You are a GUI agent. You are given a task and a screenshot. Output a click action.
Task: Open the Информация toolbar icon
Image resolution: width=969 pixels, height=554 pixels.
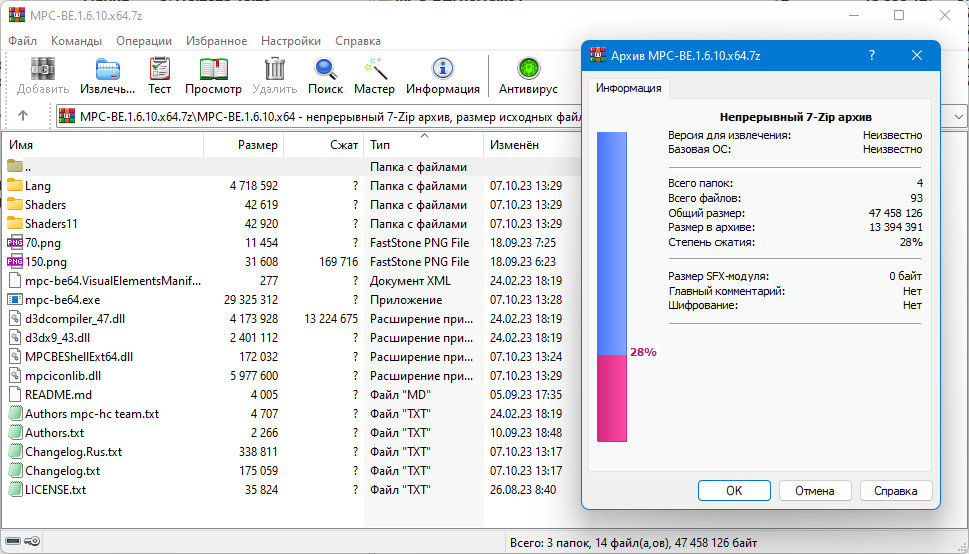pos(442,69)
